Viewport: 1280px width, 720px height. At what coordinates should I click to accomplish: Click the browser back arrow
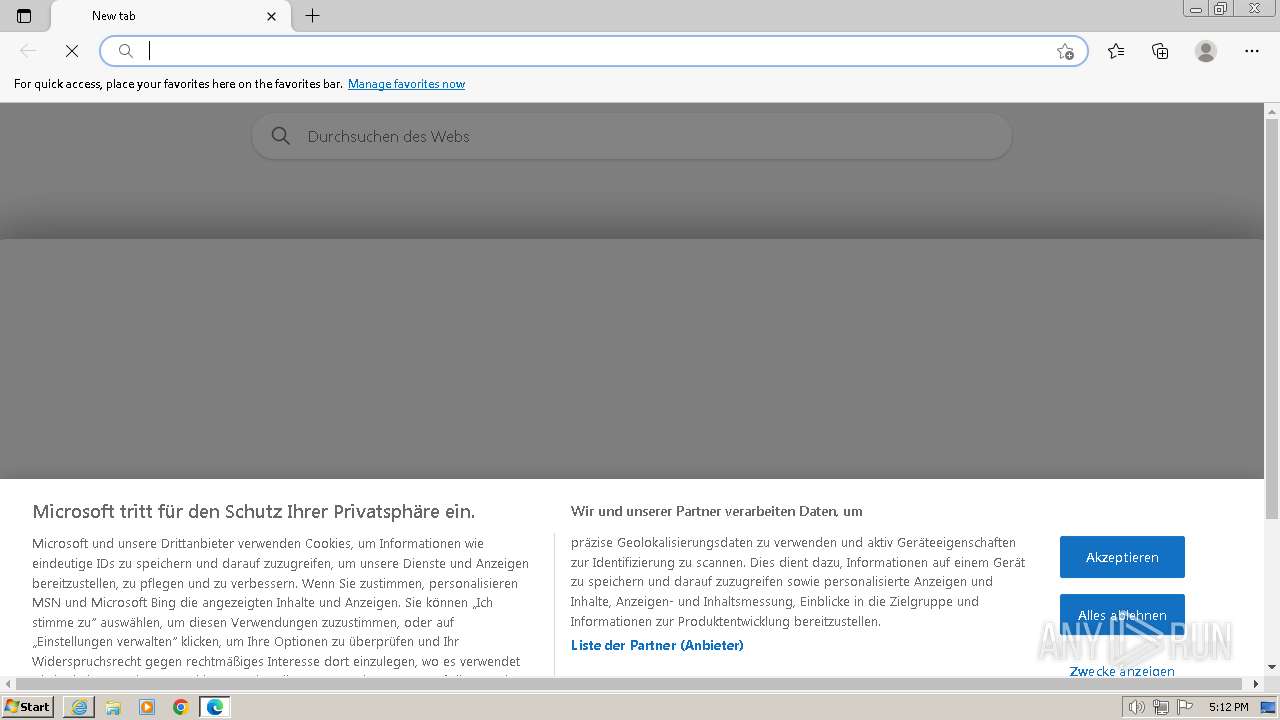pos(28,51)
